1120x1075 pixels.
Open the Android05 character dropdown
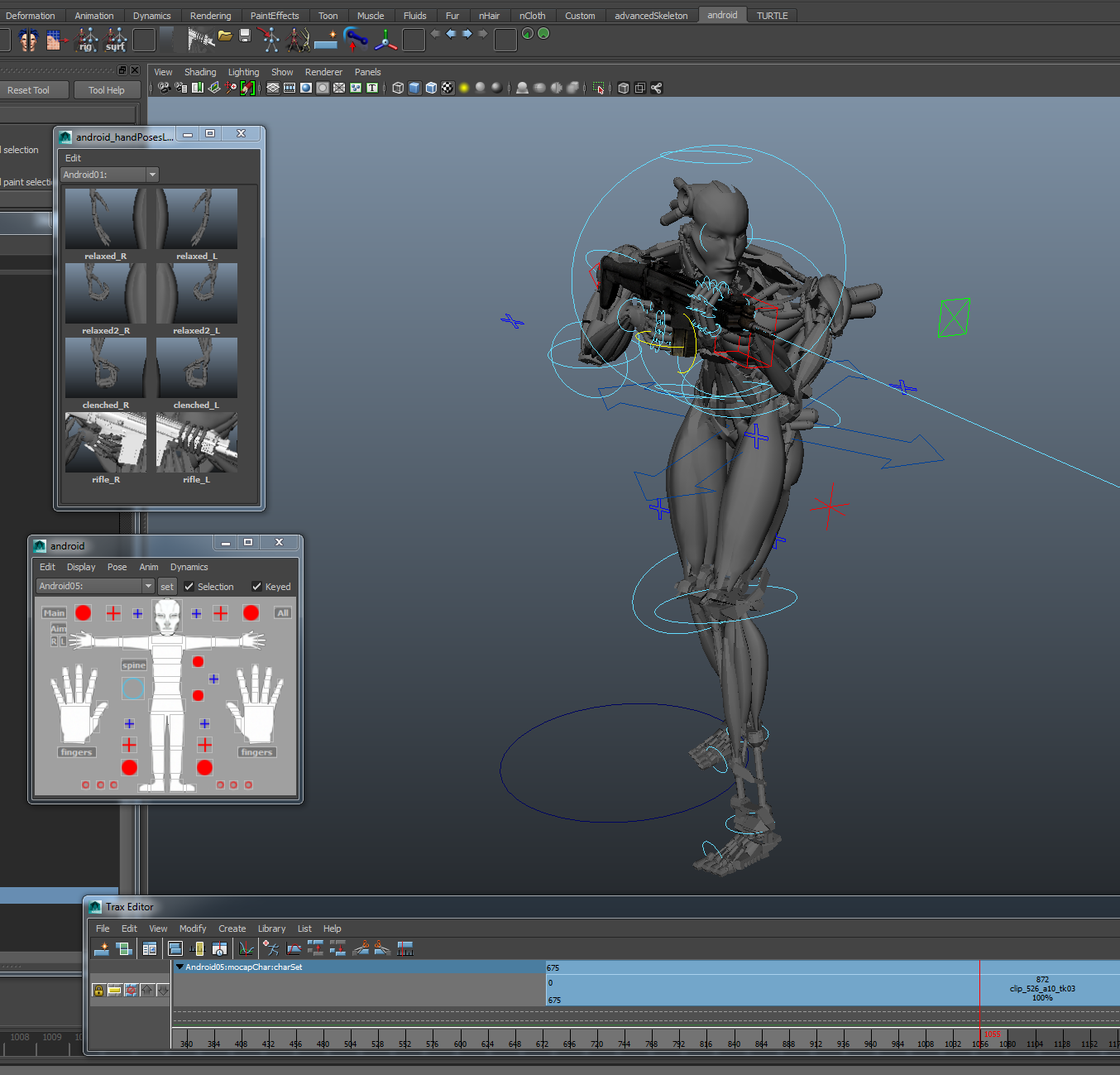pos(96,586)
